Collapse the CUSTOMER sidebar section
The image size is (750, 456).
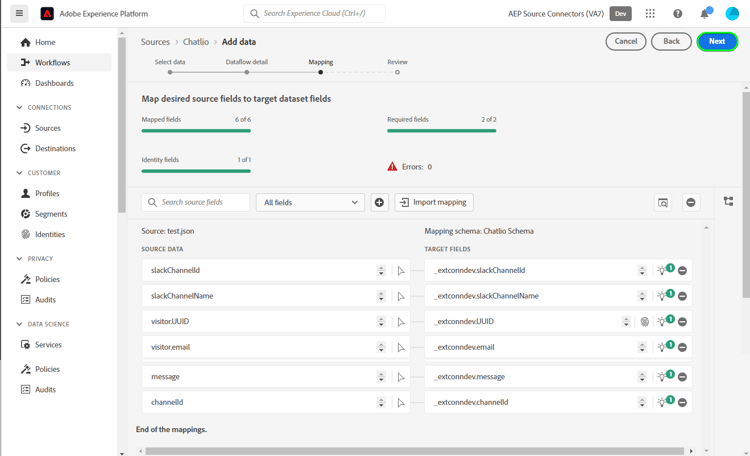[19, 173]
